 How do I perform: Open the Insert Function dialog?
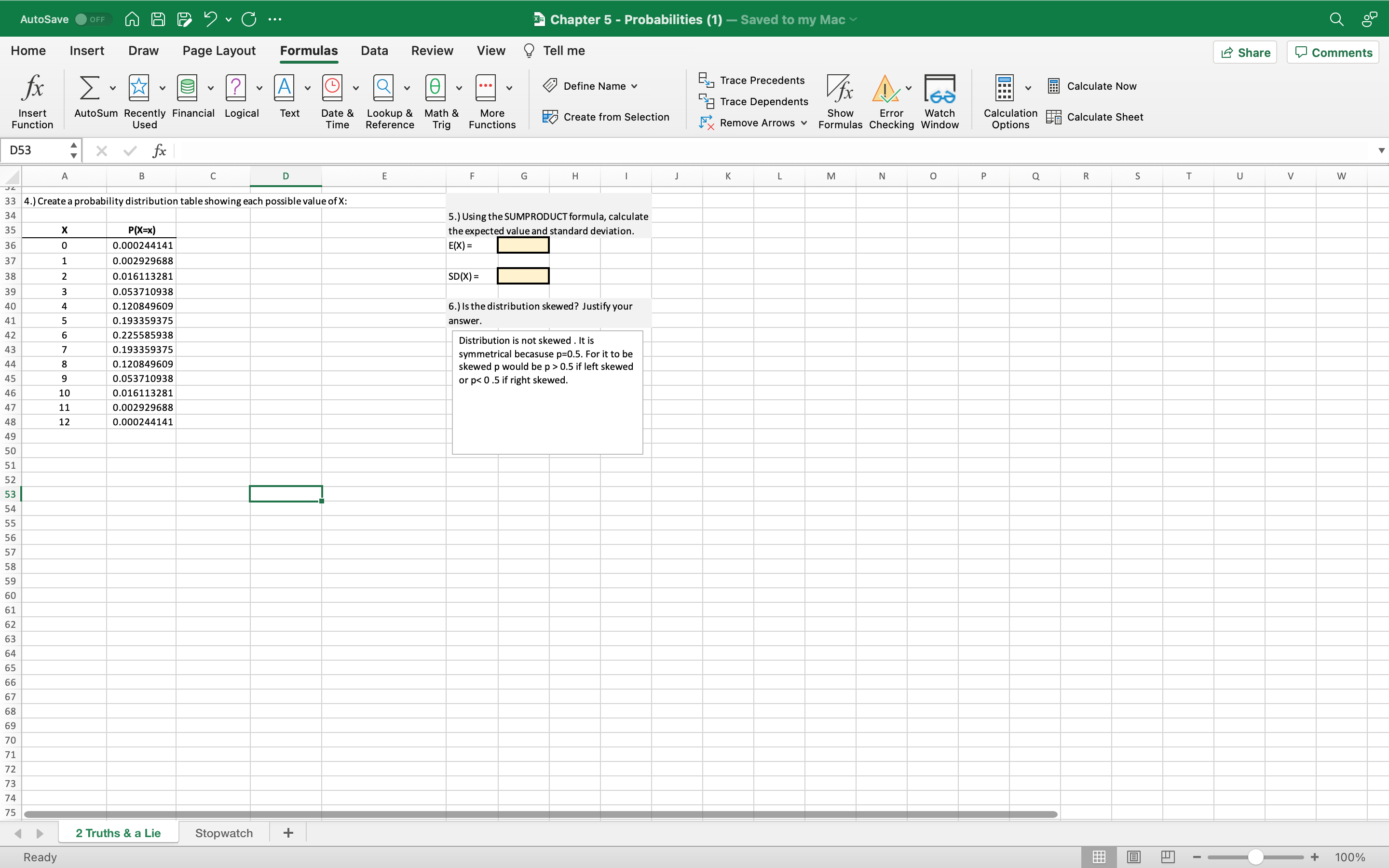31,101
